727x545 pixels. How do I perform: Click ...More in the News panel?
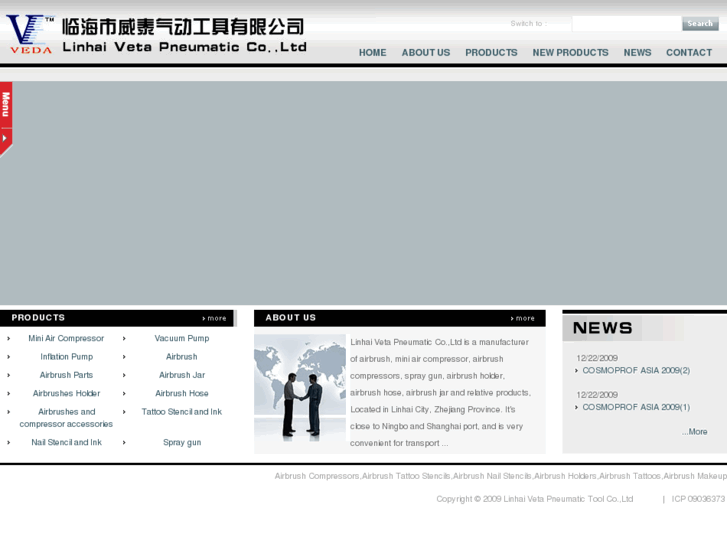(x=695, y=432)
